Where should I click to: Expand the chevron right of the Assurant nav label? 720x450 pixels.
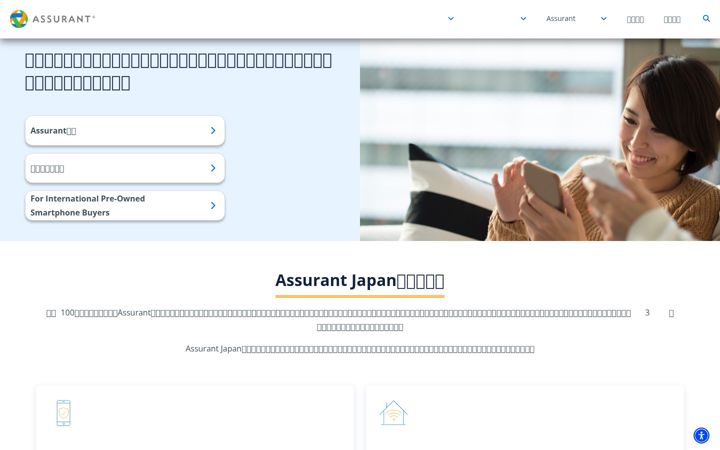tap(603, 19)
